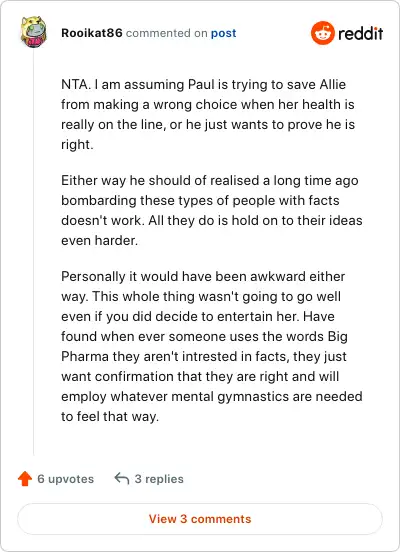
Task: Click the final line "to feel that way."
Action: click(110, 416)
